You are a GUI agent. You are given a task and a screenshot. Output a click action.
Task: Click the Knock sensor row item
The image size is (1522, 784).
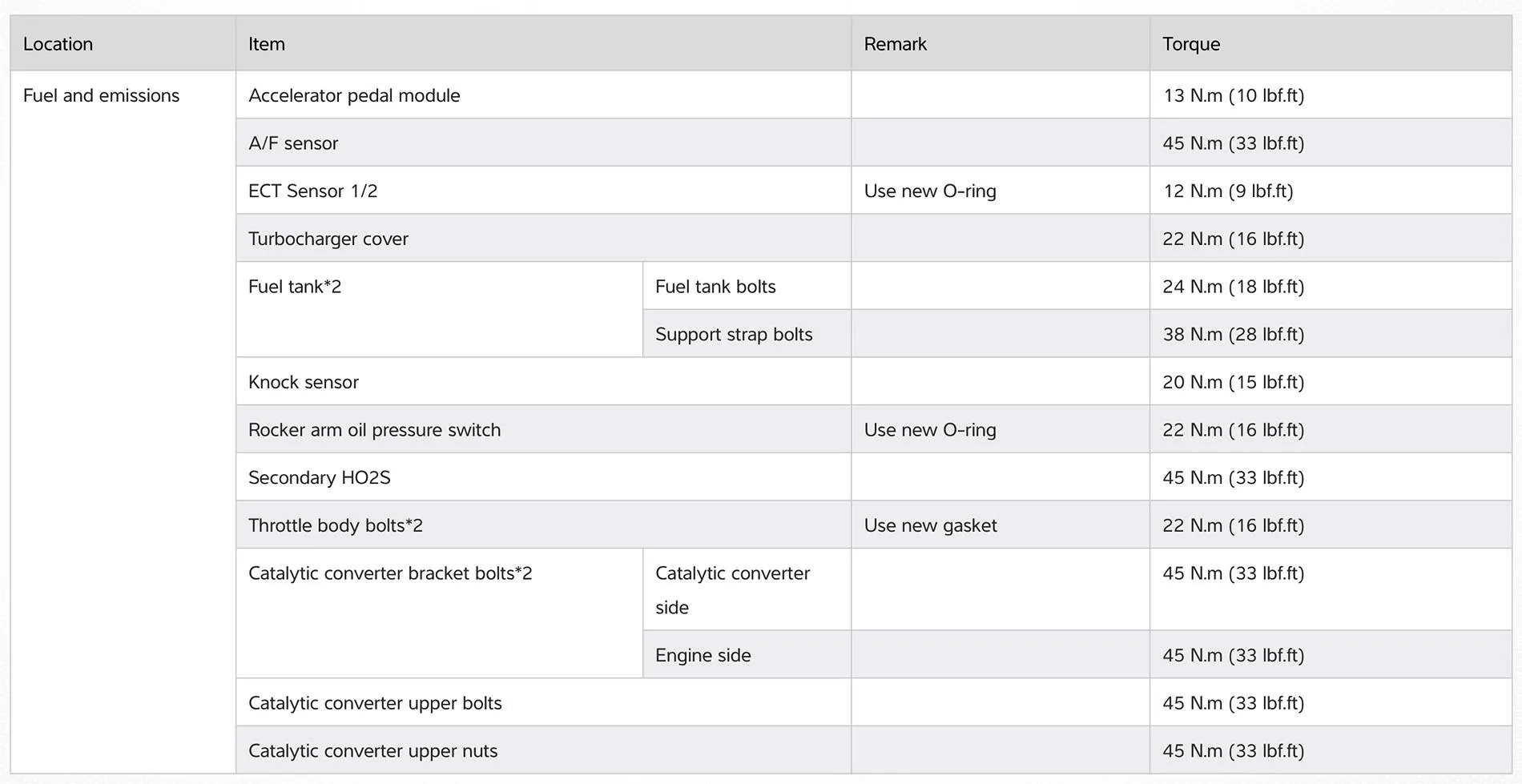click(304, 382)
